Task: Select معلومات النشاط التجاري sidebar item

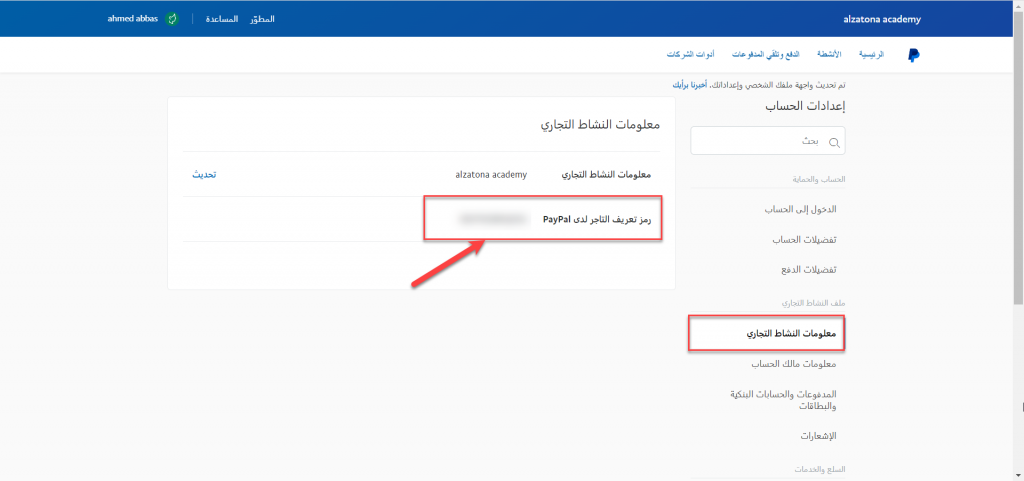Action: coord(766,334)
